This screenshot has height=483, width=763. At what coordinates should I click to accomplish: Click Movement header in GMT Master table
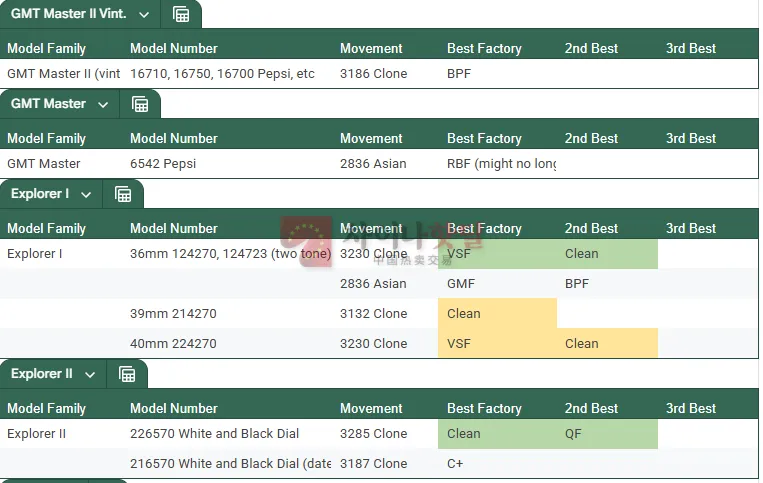(371, 139)
